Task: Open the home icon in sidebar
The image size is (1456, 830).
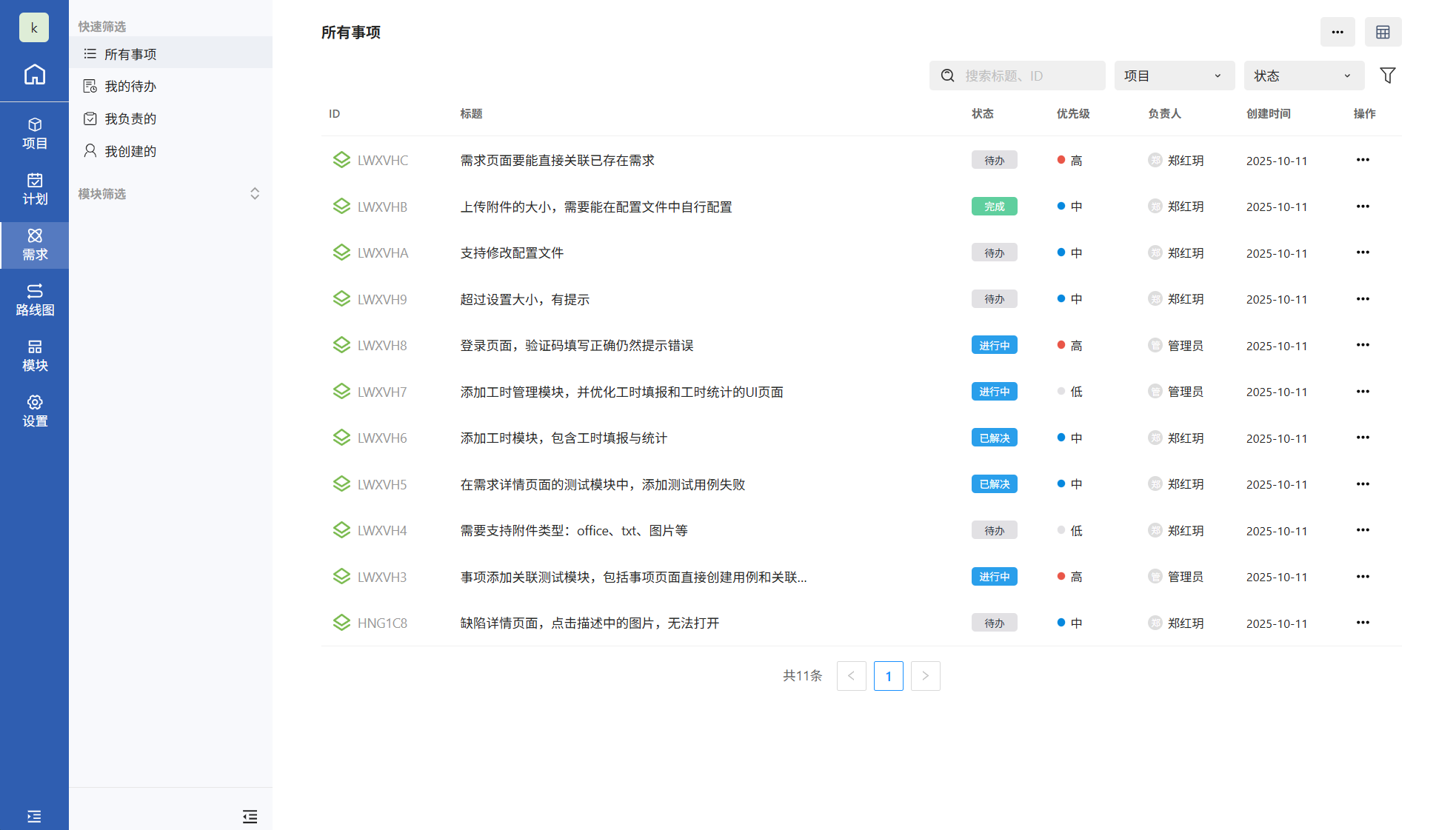Action: click(34, 75)
